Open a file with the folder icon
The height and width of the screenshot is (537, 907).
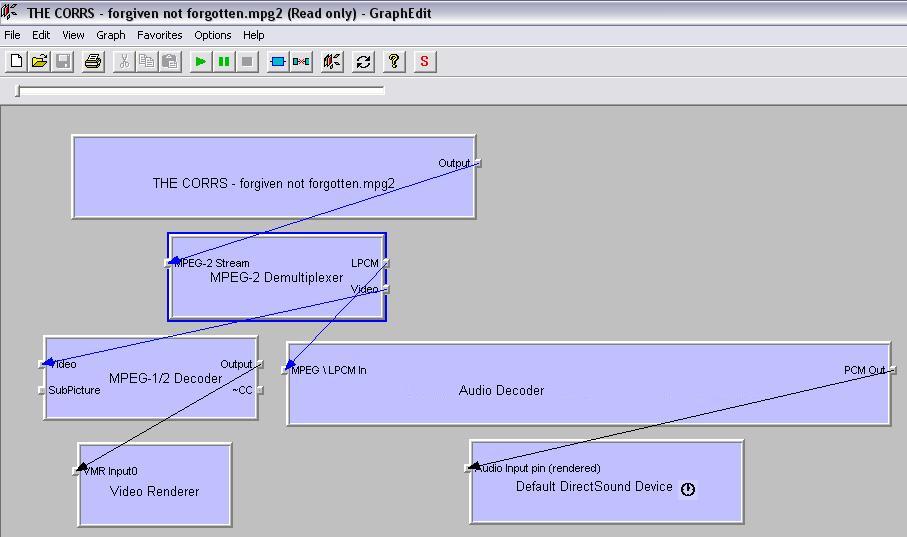pyautogui.click(x=39, y=62)
